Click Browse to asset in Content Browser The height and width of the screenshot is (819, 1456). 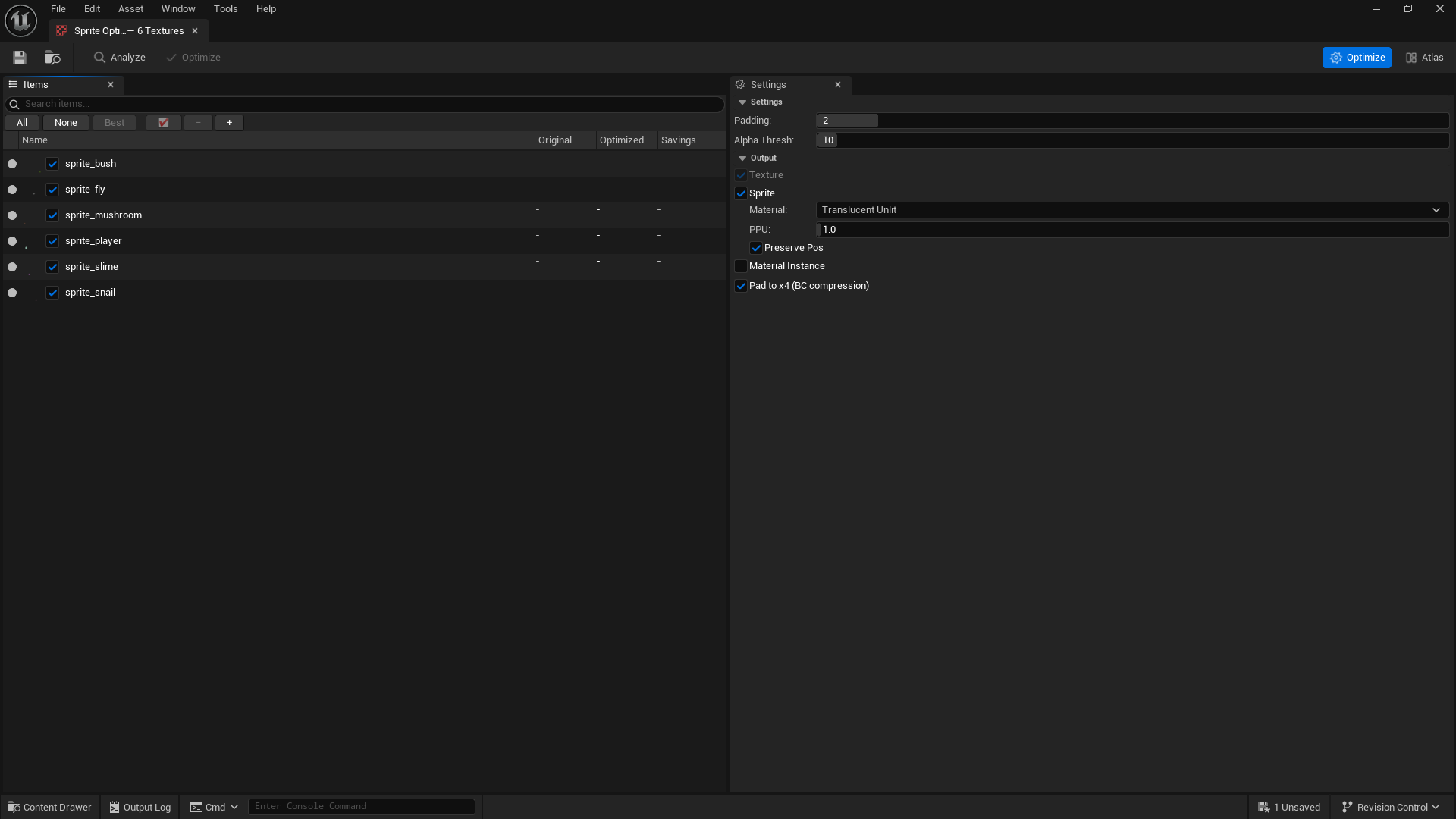click(52, 58)
